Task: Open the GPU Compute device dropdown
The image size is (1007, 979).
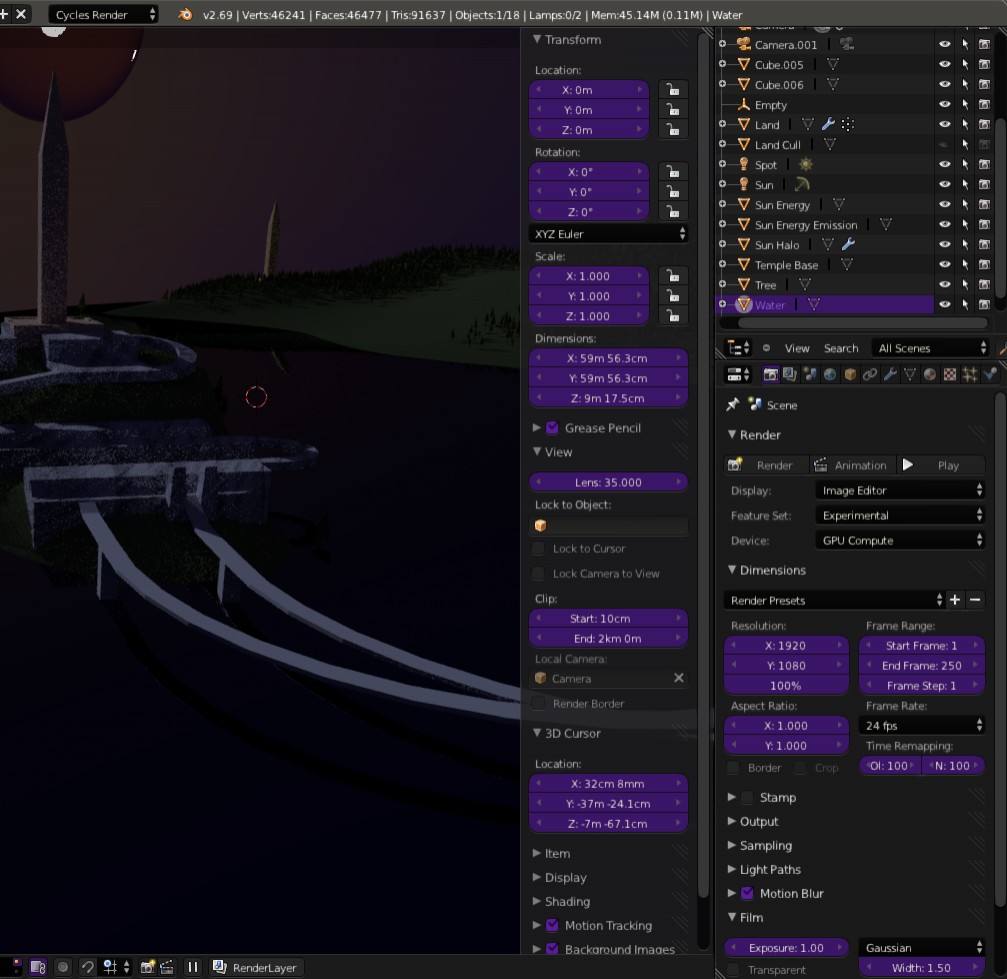Action: tap(901, 540)
